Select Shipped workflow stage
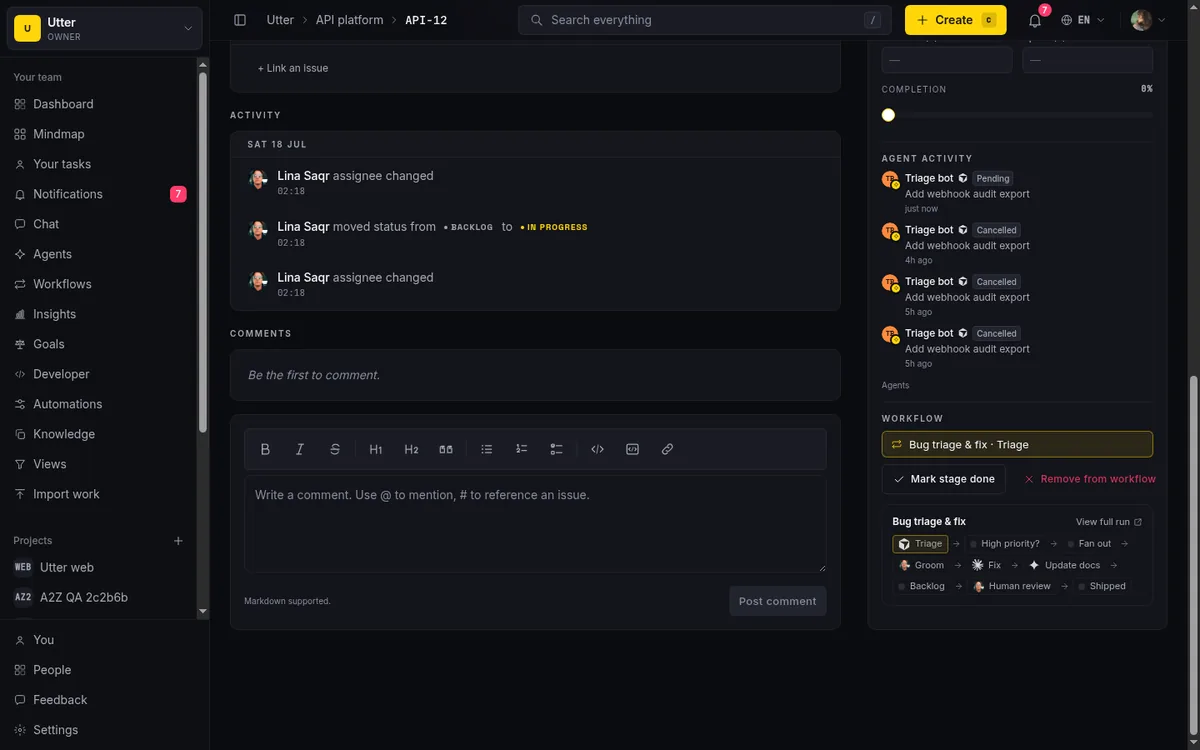This screenshot has width=1200, height=750. [x=1102, y=586]
